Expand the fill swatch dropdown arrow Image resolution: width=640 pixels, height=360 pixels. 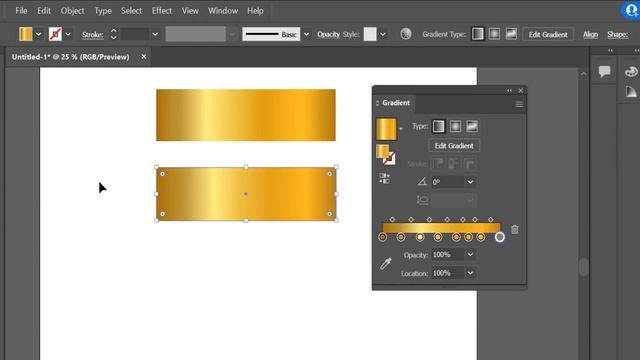[38, 34]
